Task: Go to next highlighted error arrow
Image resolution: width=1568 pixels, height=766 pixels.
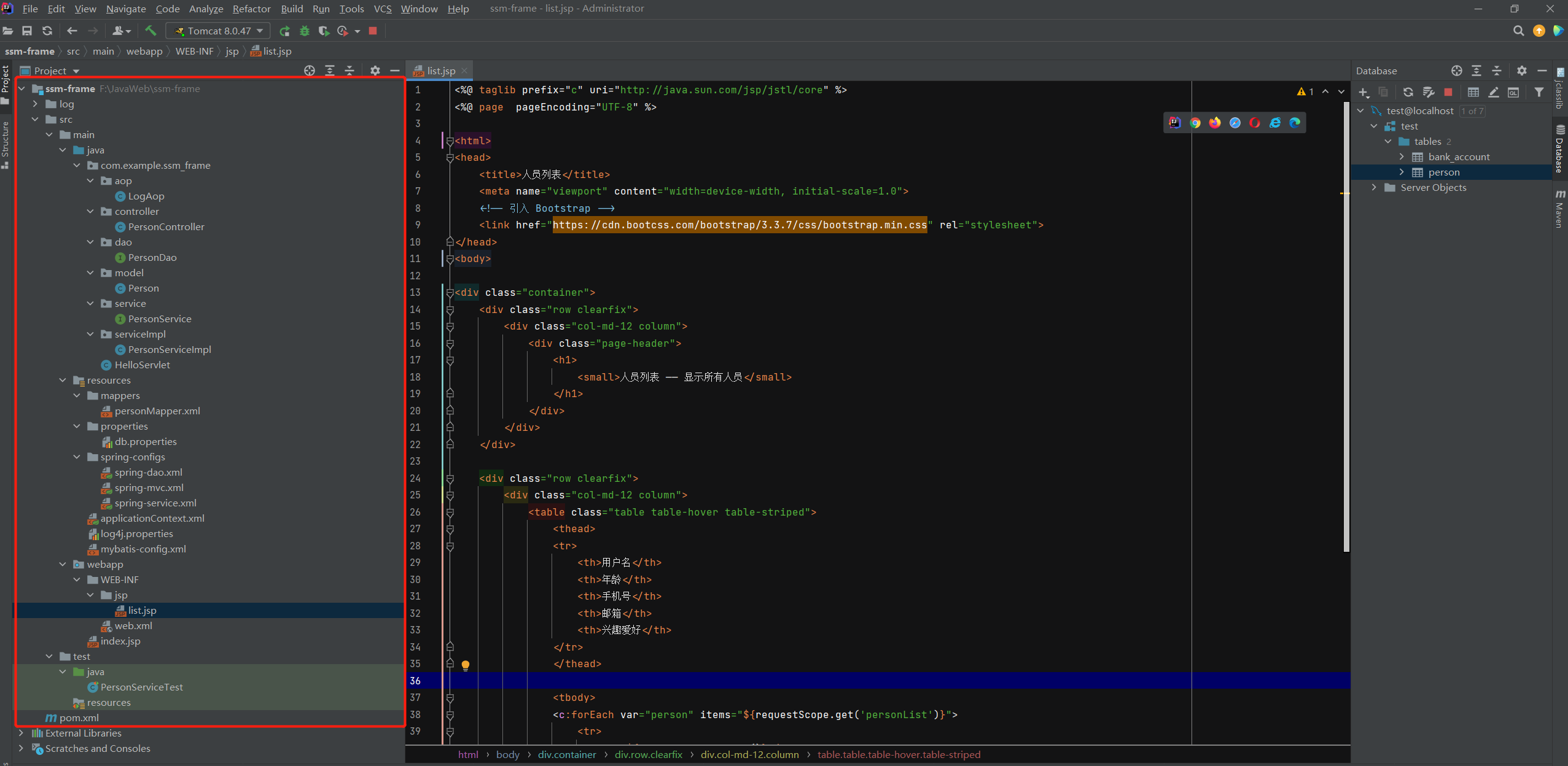Action: pos(1341,91)
